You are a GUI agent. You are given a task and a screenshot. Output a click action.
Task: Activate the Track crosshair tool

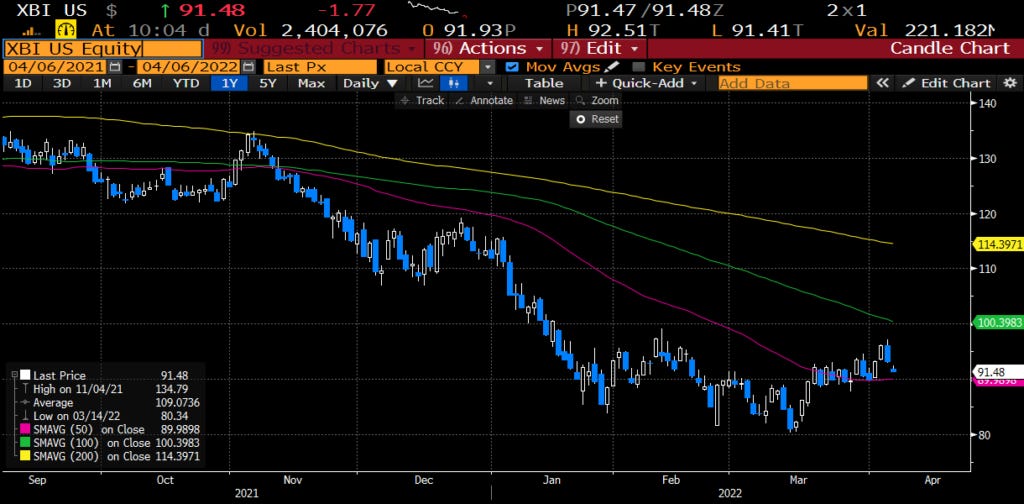coord(422,101)
